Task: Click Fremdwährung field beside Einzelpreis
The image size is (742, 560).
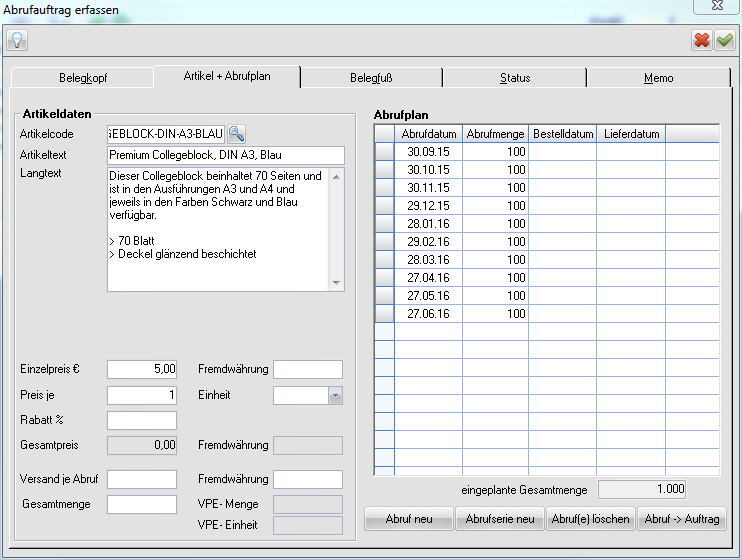Action: 308,369
